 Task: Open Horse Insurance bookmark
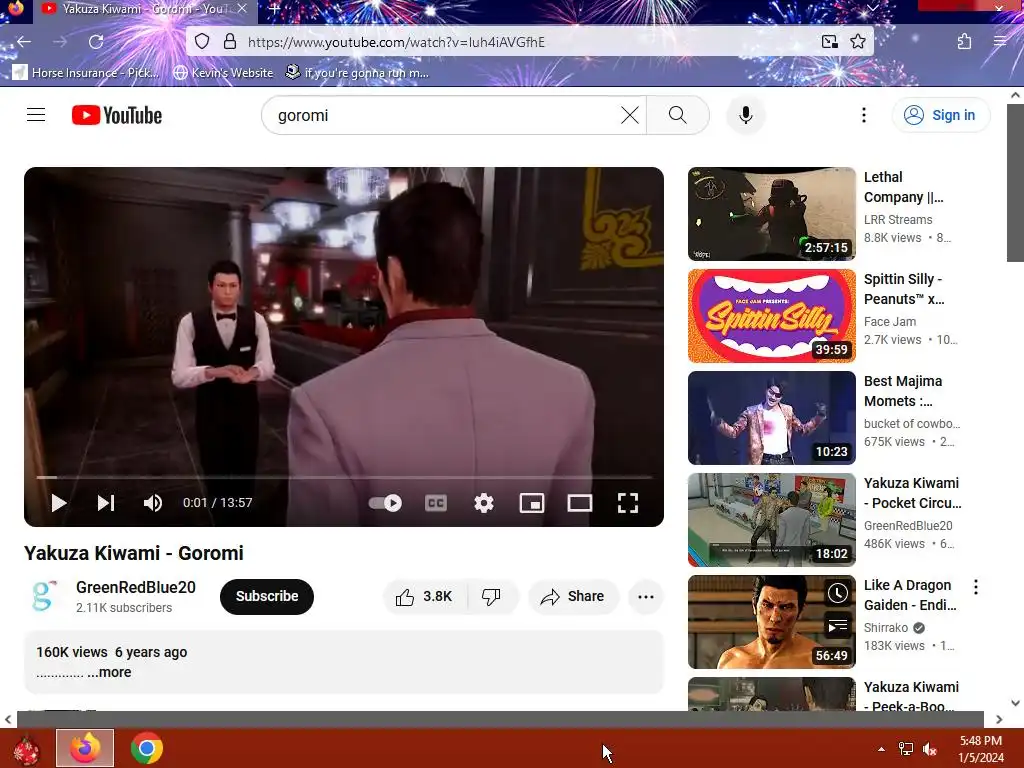(86, 72)
